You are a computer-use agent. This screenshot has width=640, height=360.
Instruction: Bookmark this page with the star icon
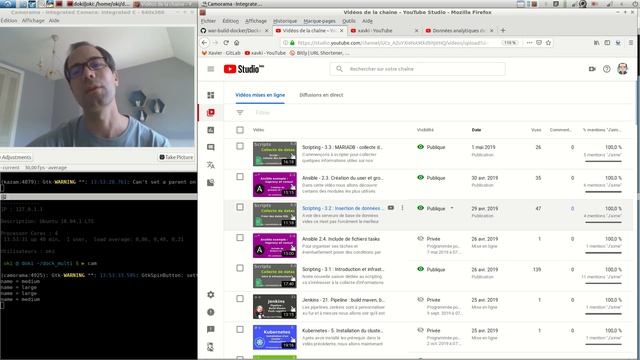coord(548,42)
